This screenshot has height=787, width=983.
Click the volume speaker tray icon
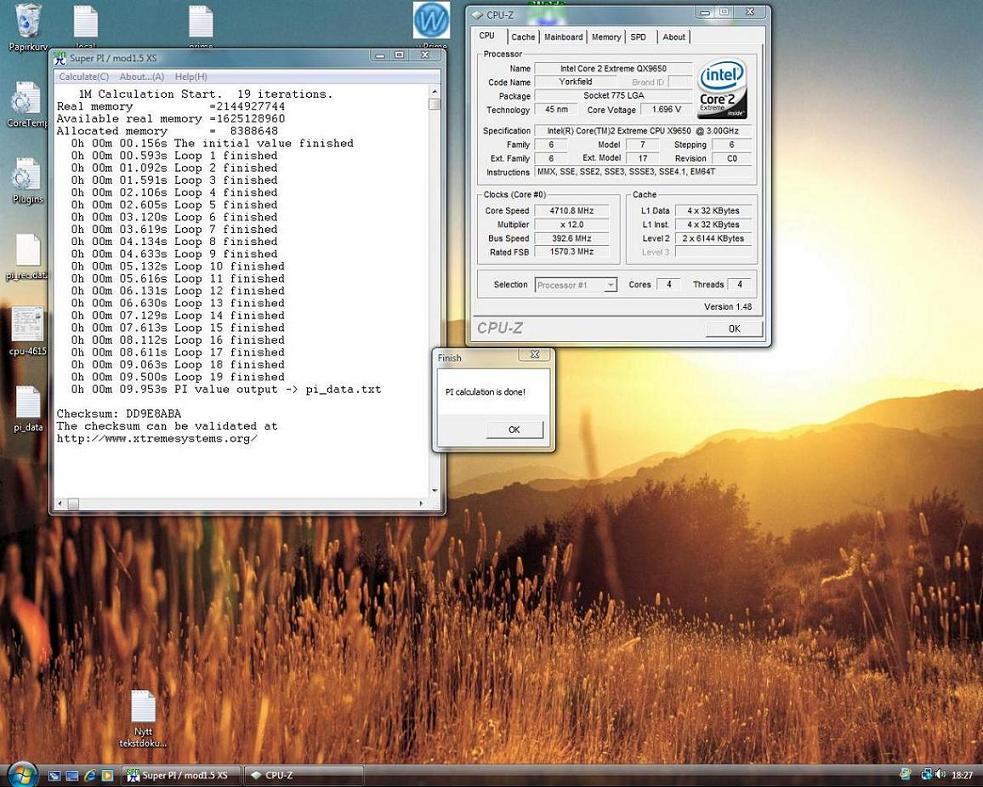940,775
